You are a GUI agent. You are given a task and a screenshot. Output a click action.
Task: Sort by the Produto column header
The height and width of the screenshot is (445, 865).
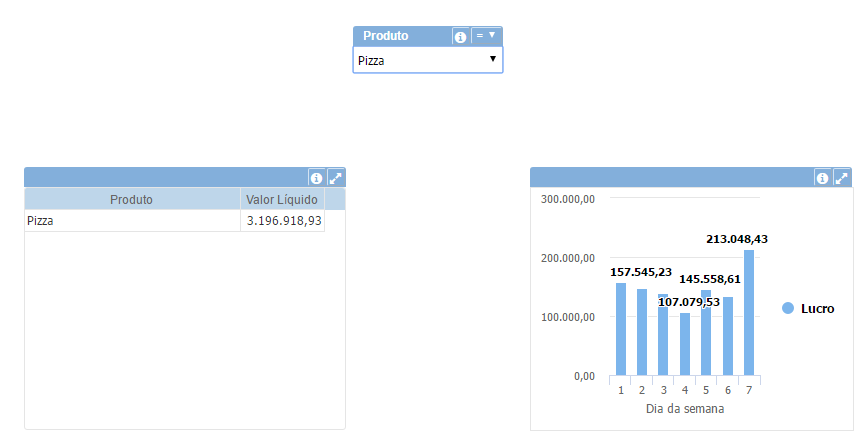click(131, 200)
